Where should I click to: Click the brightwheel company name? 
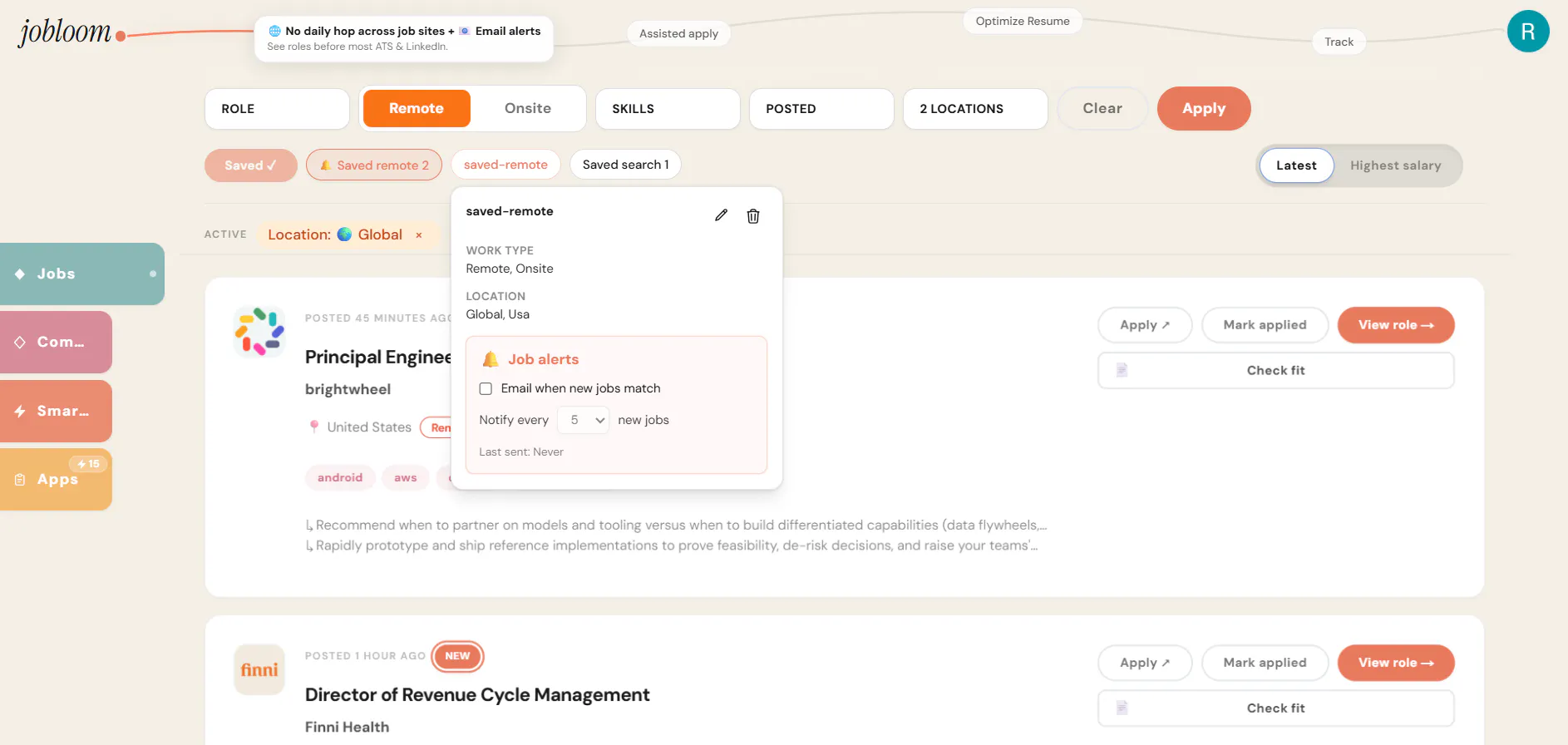(x=348, y=389)
